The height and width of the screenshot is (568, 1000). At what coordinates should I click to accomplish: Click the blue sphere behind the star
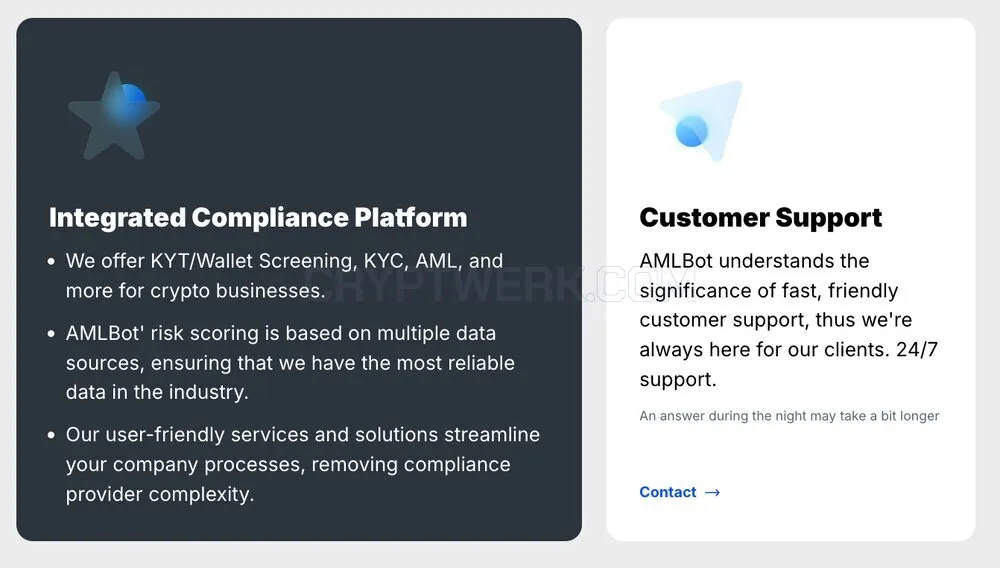128,102
